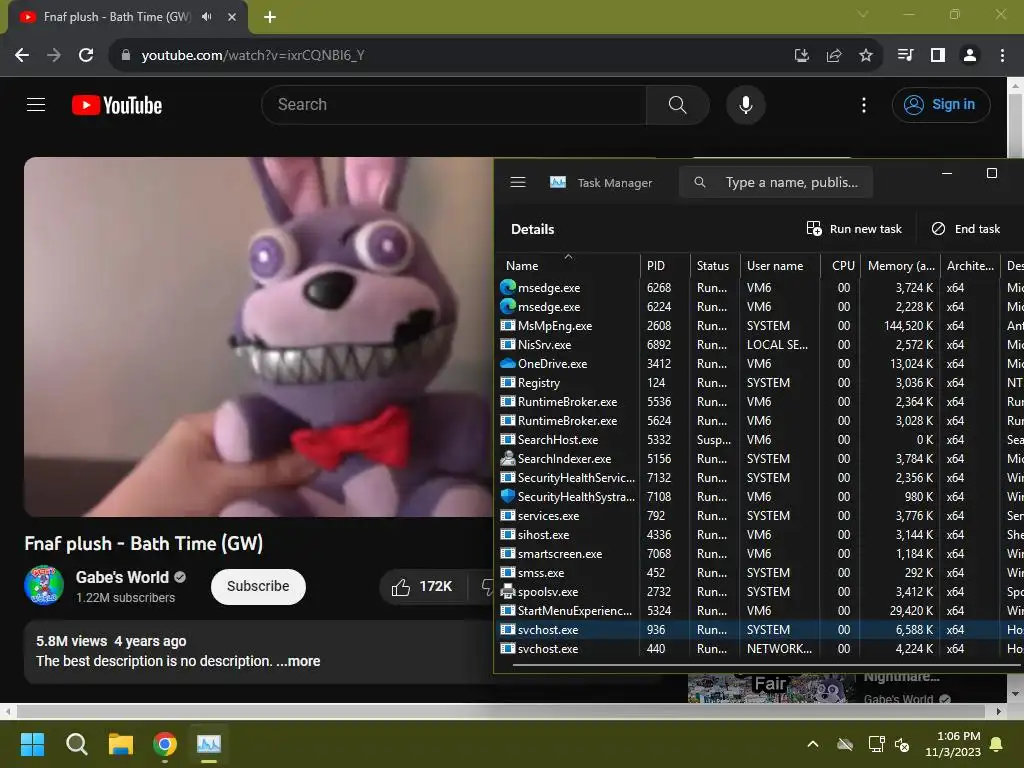The width and height of the screenshot is (1024, 768).
Task: Open Windows Start menu
Action: coord(32,744)
